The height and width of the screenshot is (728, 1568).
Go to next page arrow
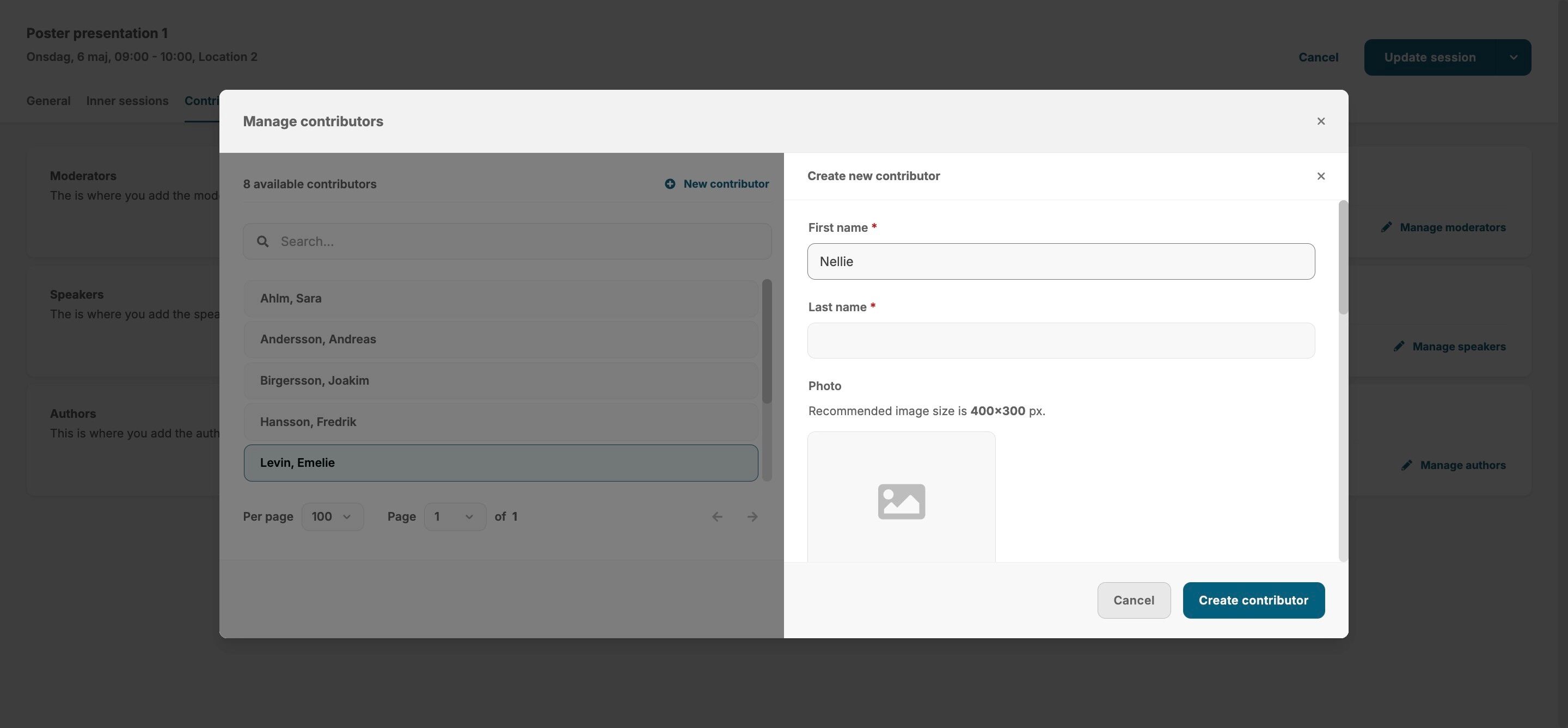click(x=752, y=516)
